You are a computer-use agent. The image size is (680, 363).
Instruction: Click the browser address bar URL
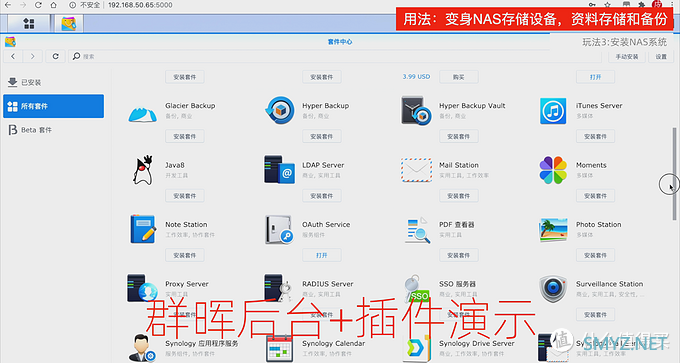[140, 5]
